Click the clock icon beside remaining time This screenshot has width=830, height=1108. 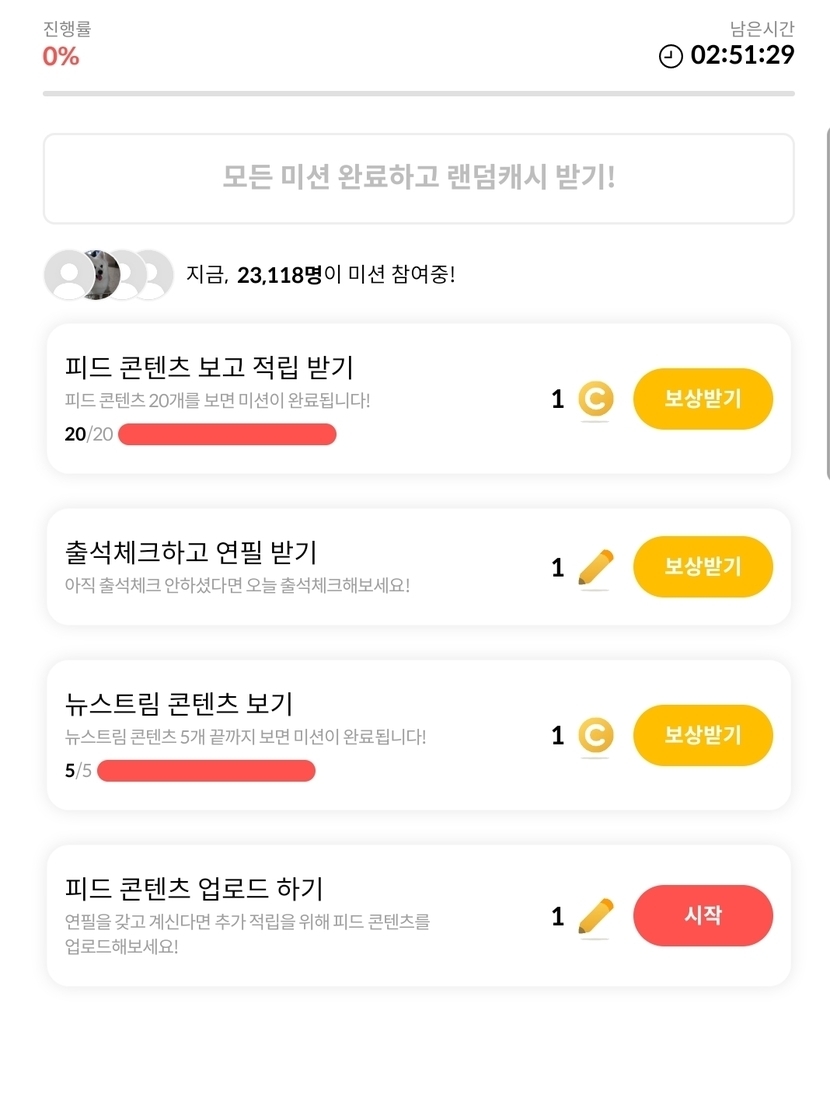670,56
